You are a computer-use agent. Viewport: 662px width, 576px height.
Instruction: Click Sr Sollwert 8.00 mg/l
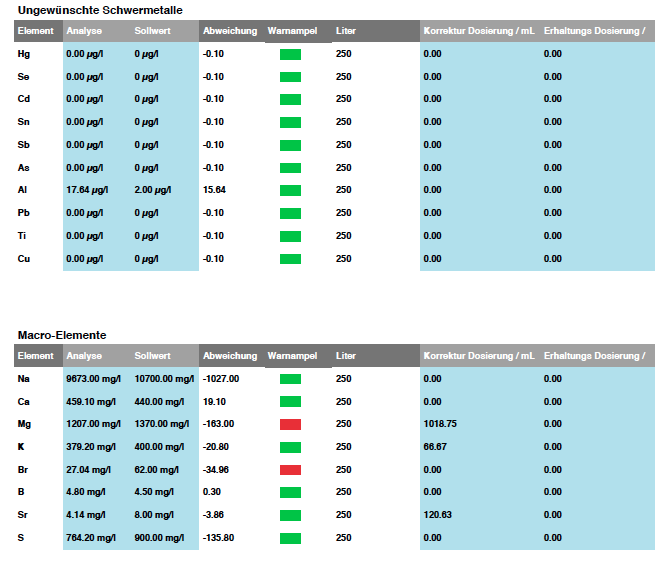(x=154, y=515)
